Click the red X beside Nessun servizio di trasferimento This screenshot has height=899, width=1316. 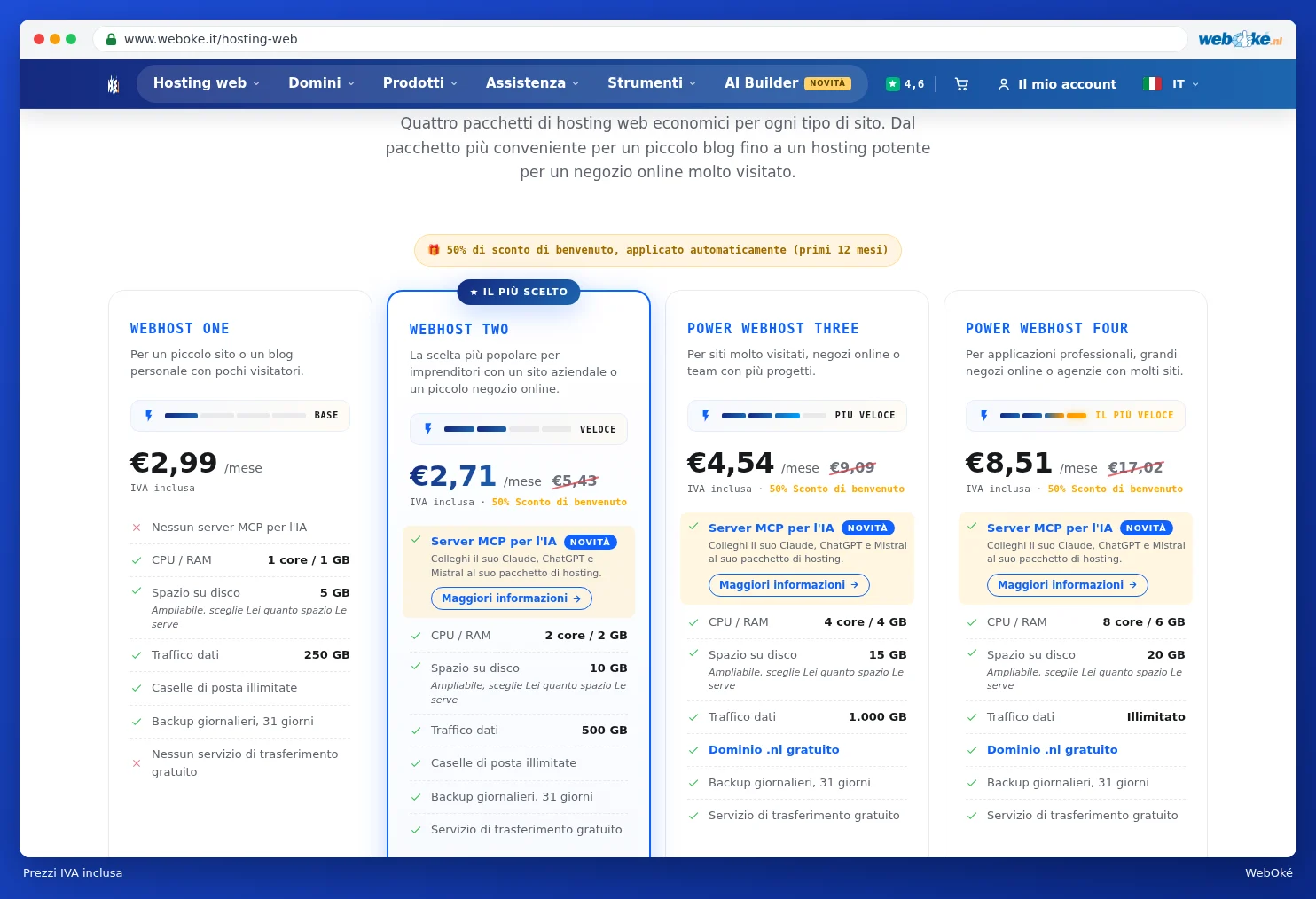(137, 763)
